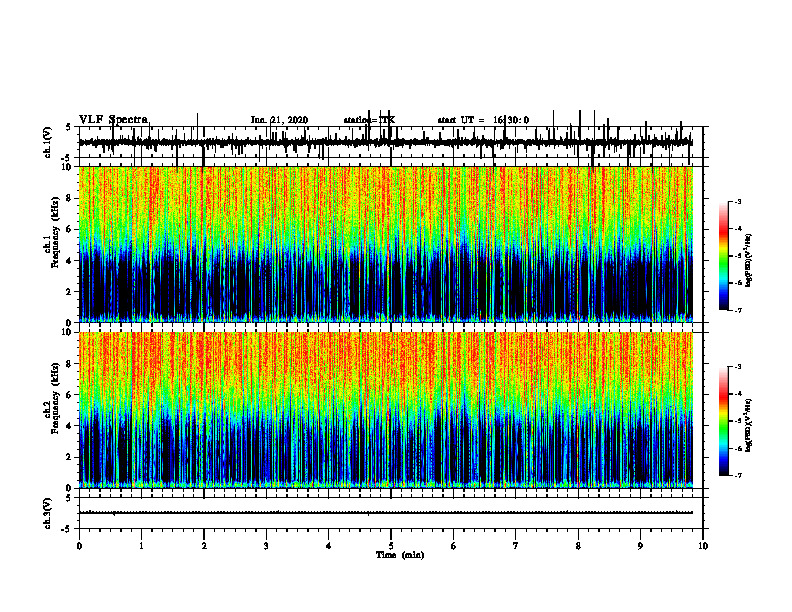Click the "9" minute tick label
The width and height of the screenshot is (792, 612).
click(640, 546)
